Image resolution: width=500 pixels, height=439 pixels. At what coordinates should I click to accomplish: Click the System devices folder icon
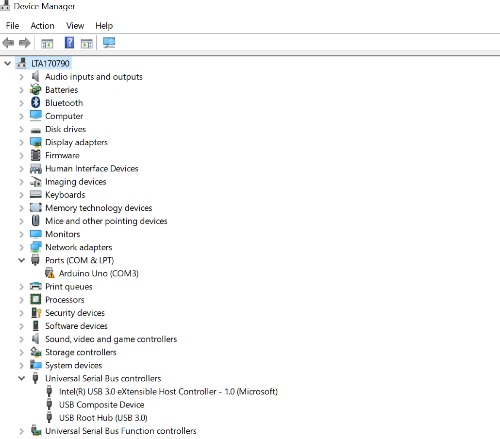point(36,365)
